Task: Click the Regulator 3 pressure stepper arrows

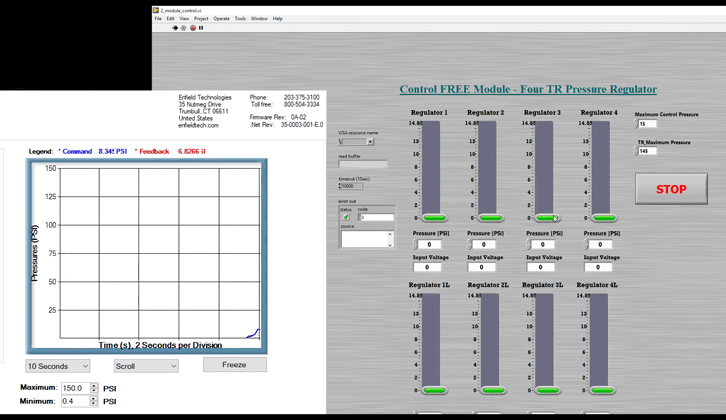Action: (x=528, y=244)
